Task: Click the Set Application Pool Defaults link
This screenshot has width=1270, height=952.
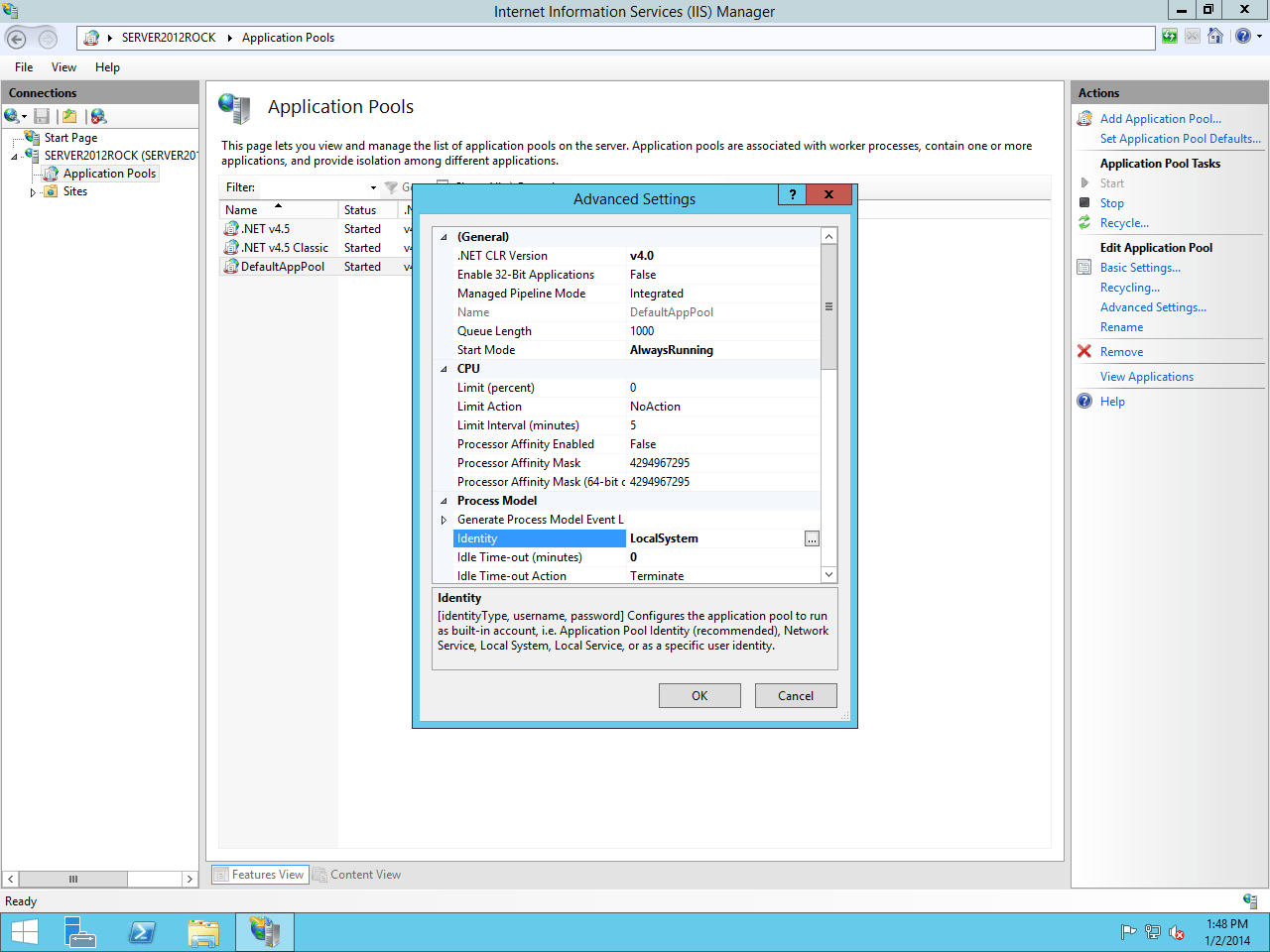Action: click(1181, 139)
